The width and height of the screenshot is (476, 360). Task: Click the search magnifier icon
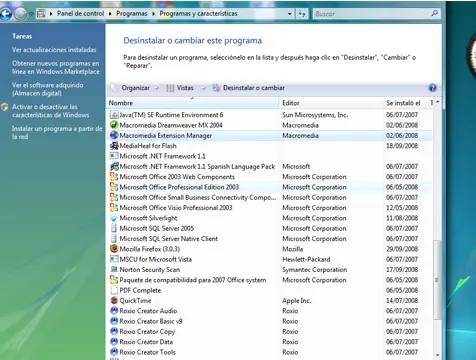coord(434,14)
